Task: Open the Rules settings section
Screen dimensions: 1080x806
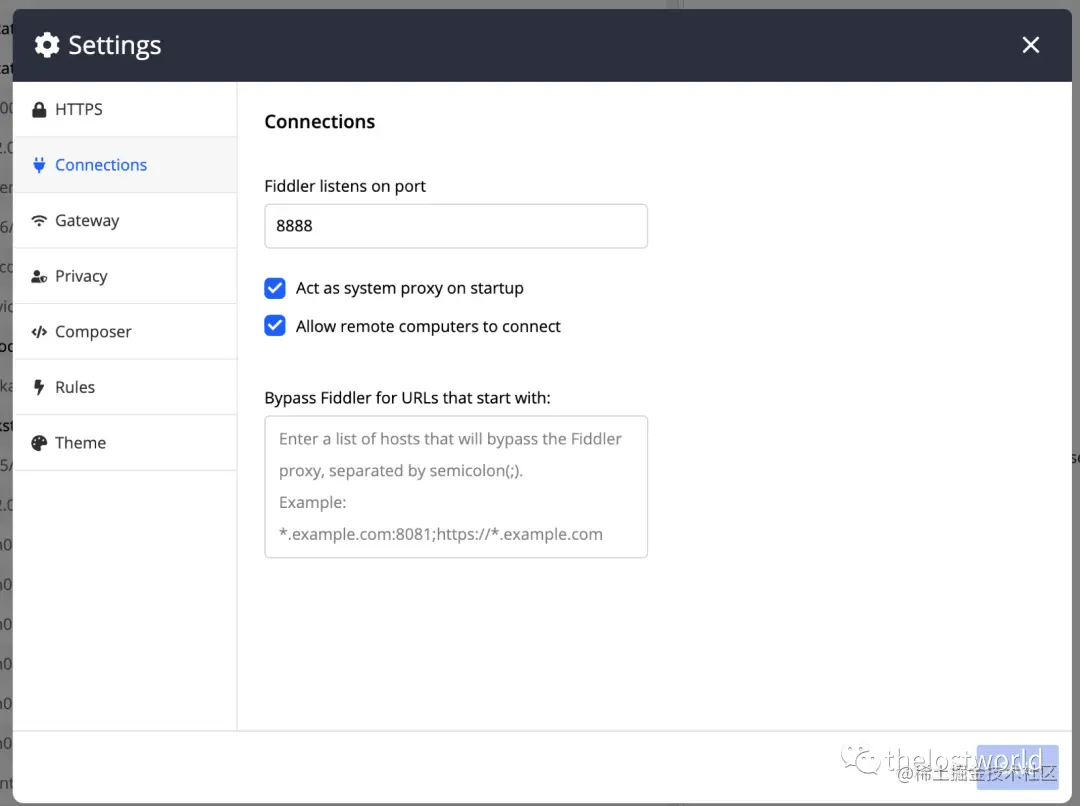Action: tap(75, 387)
